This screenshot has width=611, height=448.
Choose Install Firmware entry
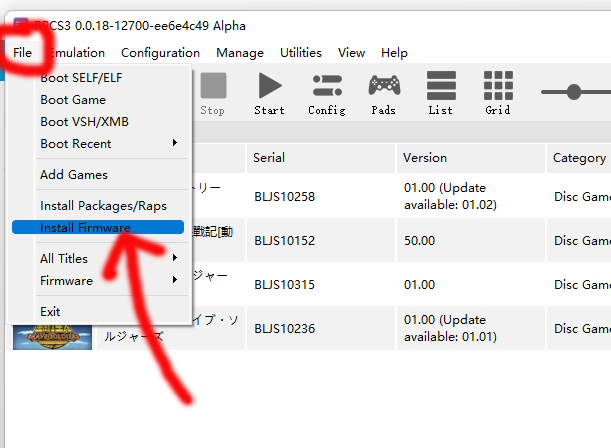click(x=98, y=227)
